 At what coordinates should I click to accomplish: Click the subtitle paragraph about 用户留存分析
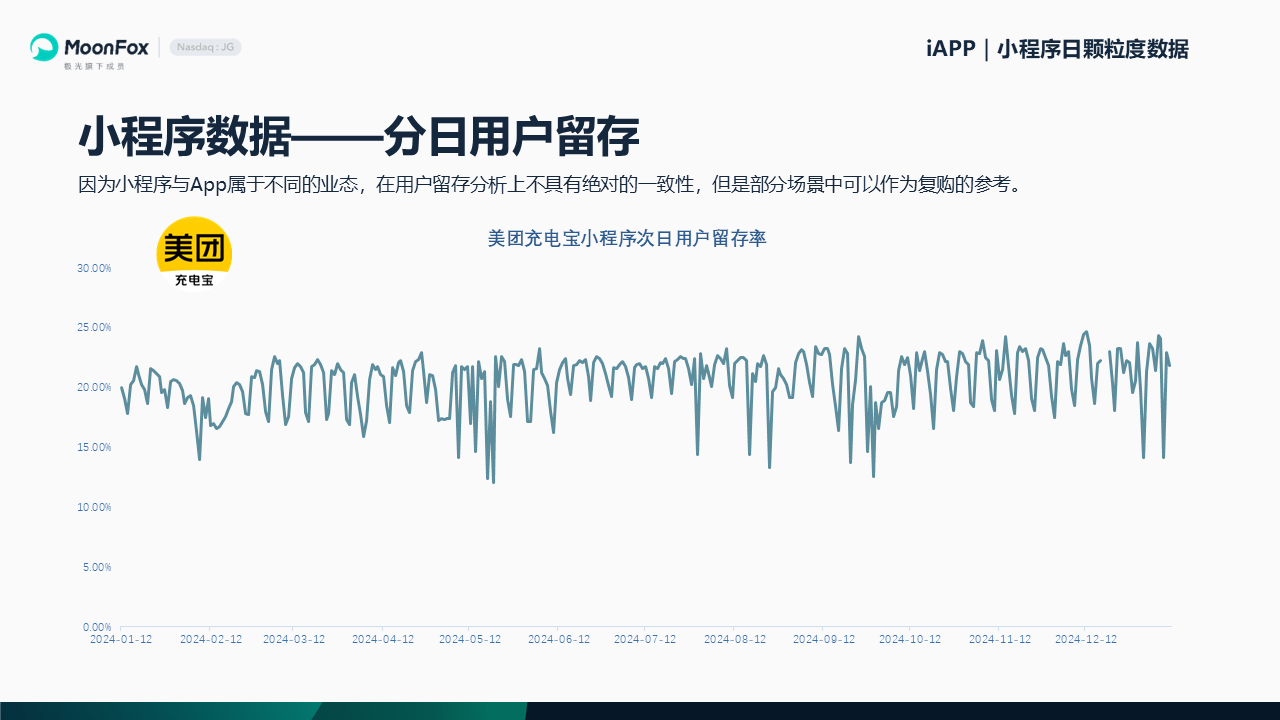550,185
